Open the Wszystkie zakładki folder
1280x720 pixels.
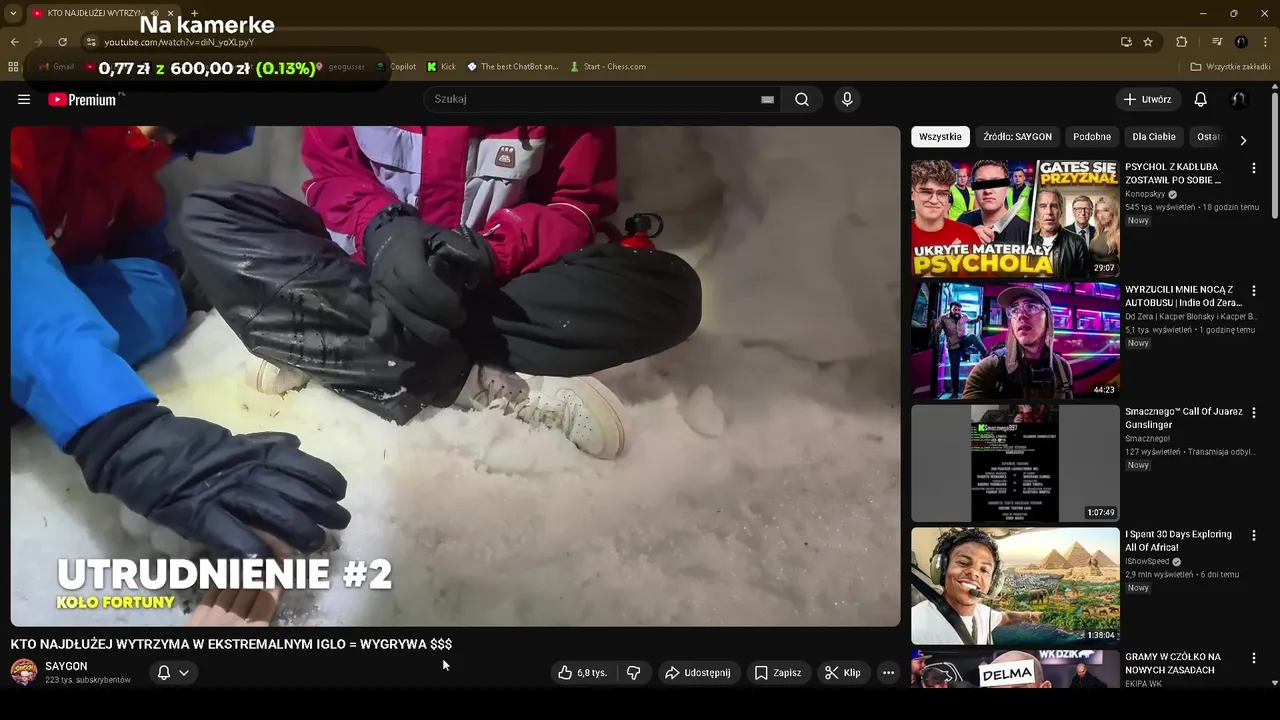pyautogui.click(x=1230, y=67)
